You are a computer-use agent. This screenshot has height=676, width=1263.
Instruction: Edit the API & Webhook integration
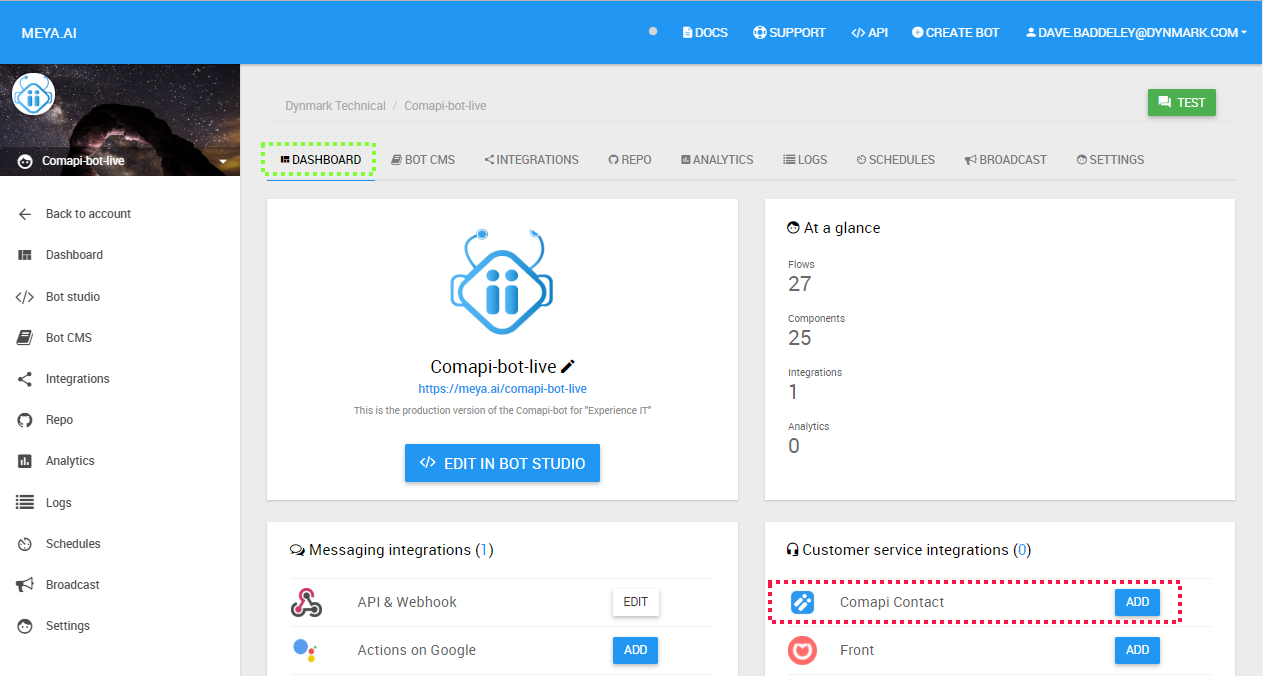coord(635,602)
